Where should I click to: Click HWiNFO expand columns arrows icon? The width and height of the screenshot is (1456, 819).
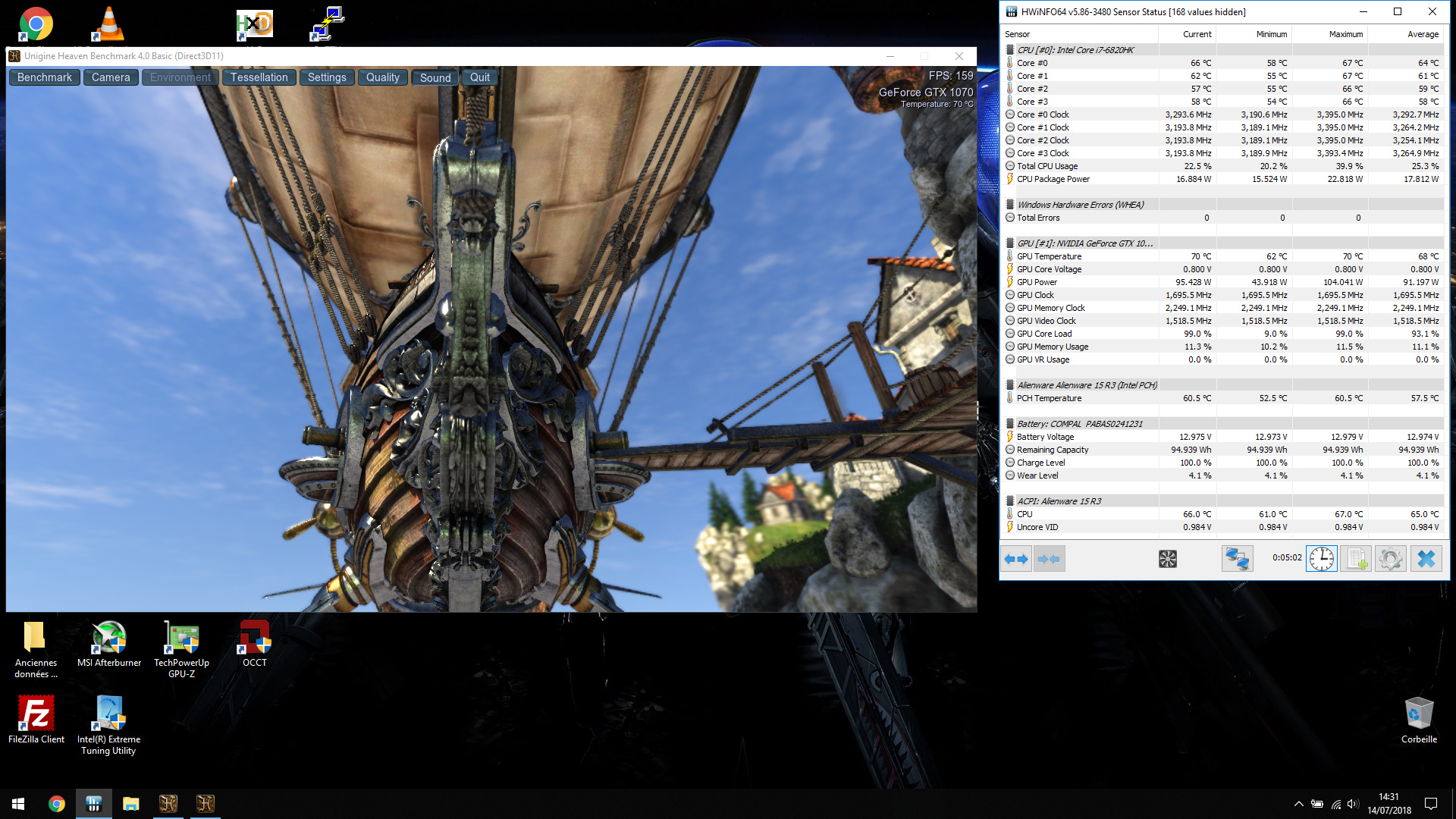pos(1015,559)
